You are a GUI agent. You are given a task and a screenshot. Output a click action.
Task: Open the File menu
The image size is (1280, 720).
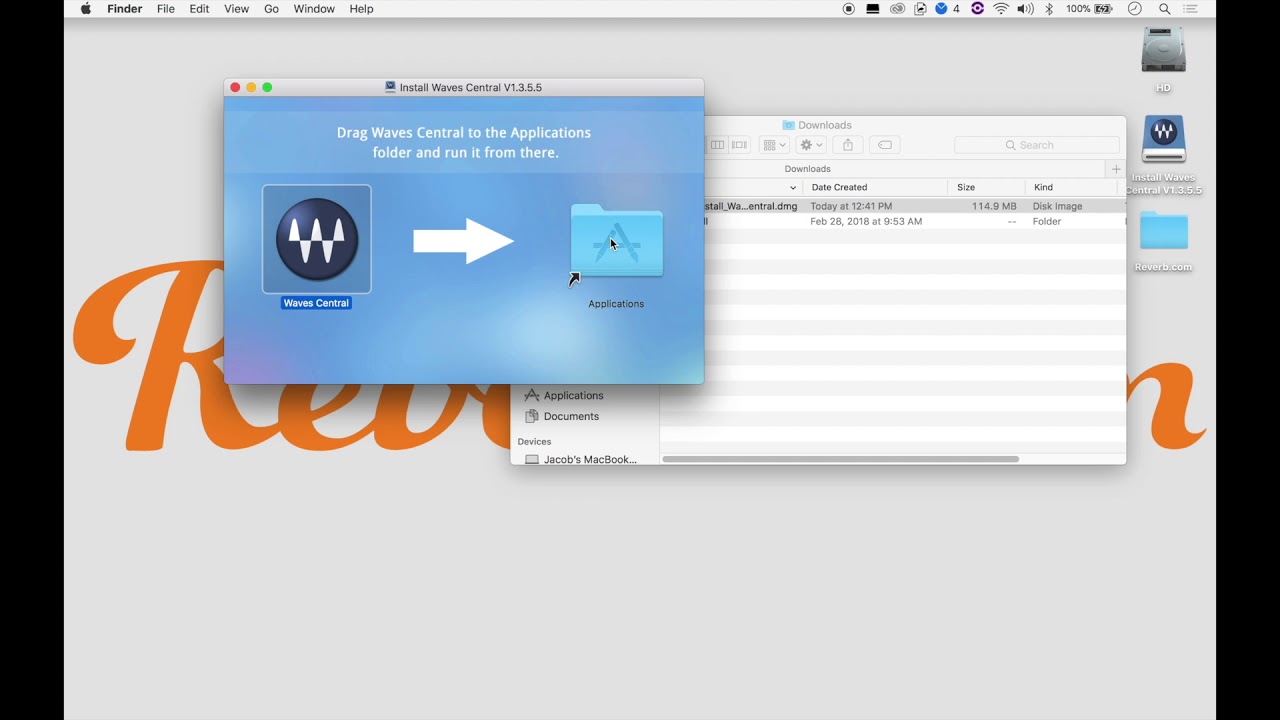point(166,9)
